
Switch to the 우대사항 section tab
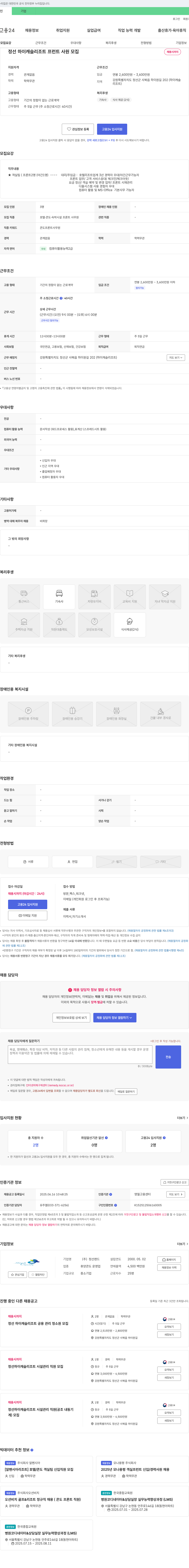point(76,43)
